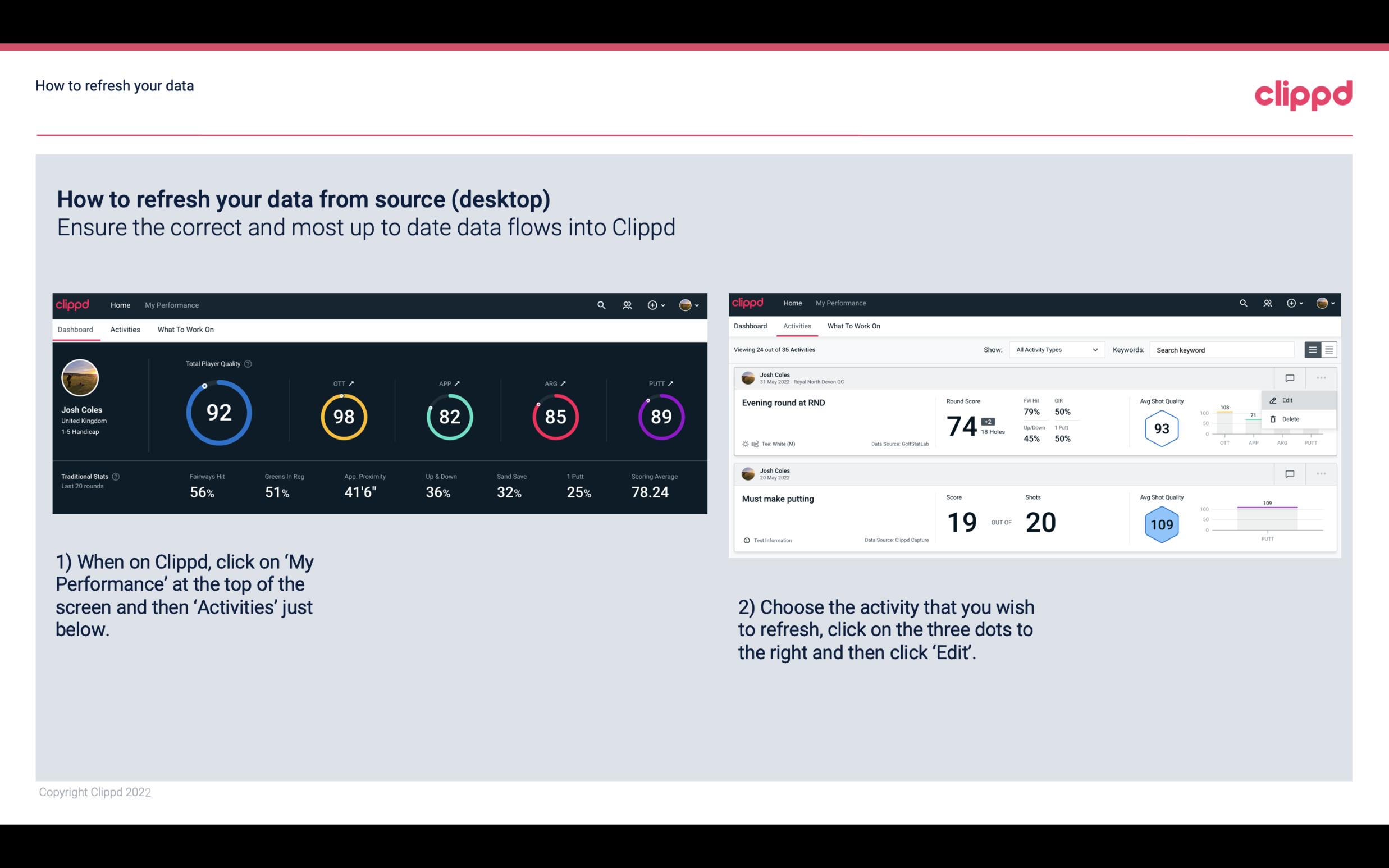Viewport: 1389px width, 868px height.
Task: Click the search icon in navigation bar
Action: point(600,304)
